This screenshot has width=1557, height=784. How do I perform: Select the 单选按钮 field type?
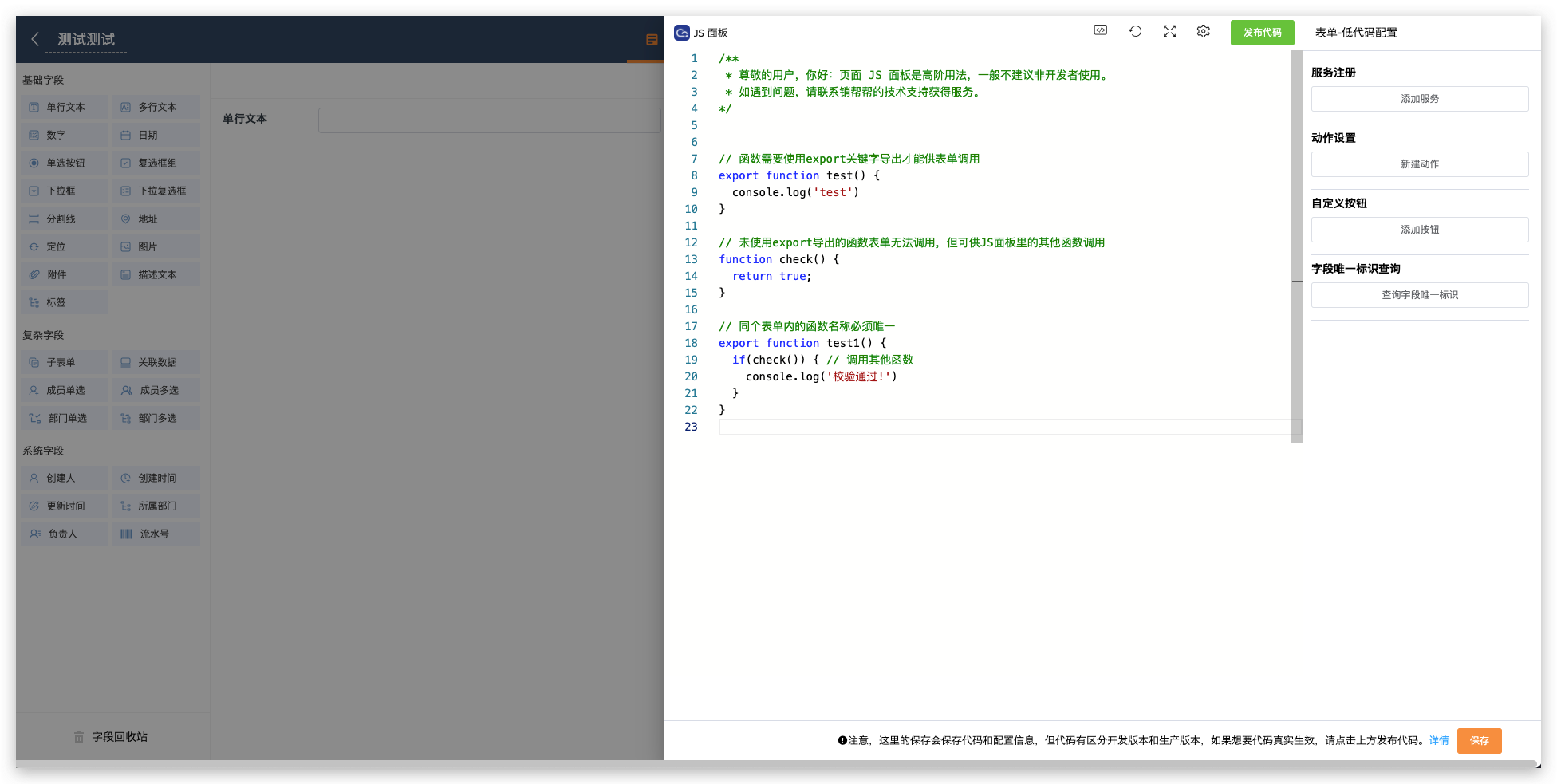65,163
